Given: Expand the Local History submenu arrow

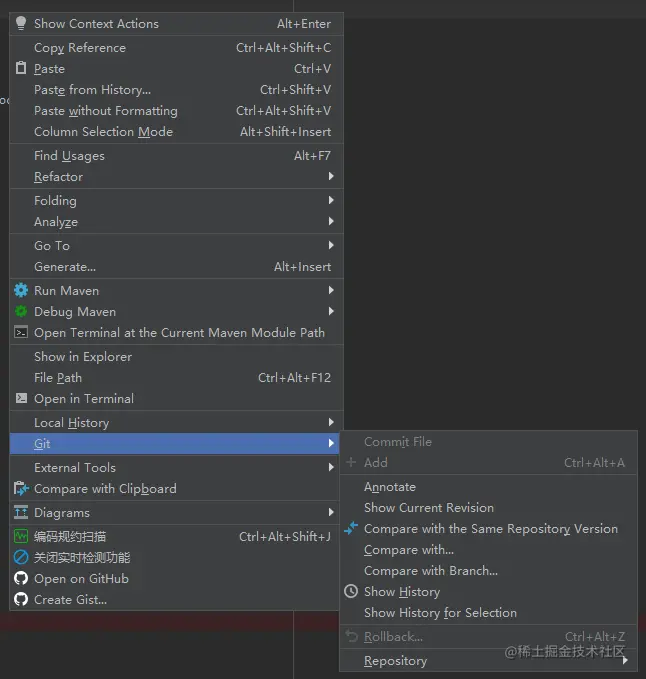Looking at the screenshot, I should pyautogui.click(x=331, y=422).
